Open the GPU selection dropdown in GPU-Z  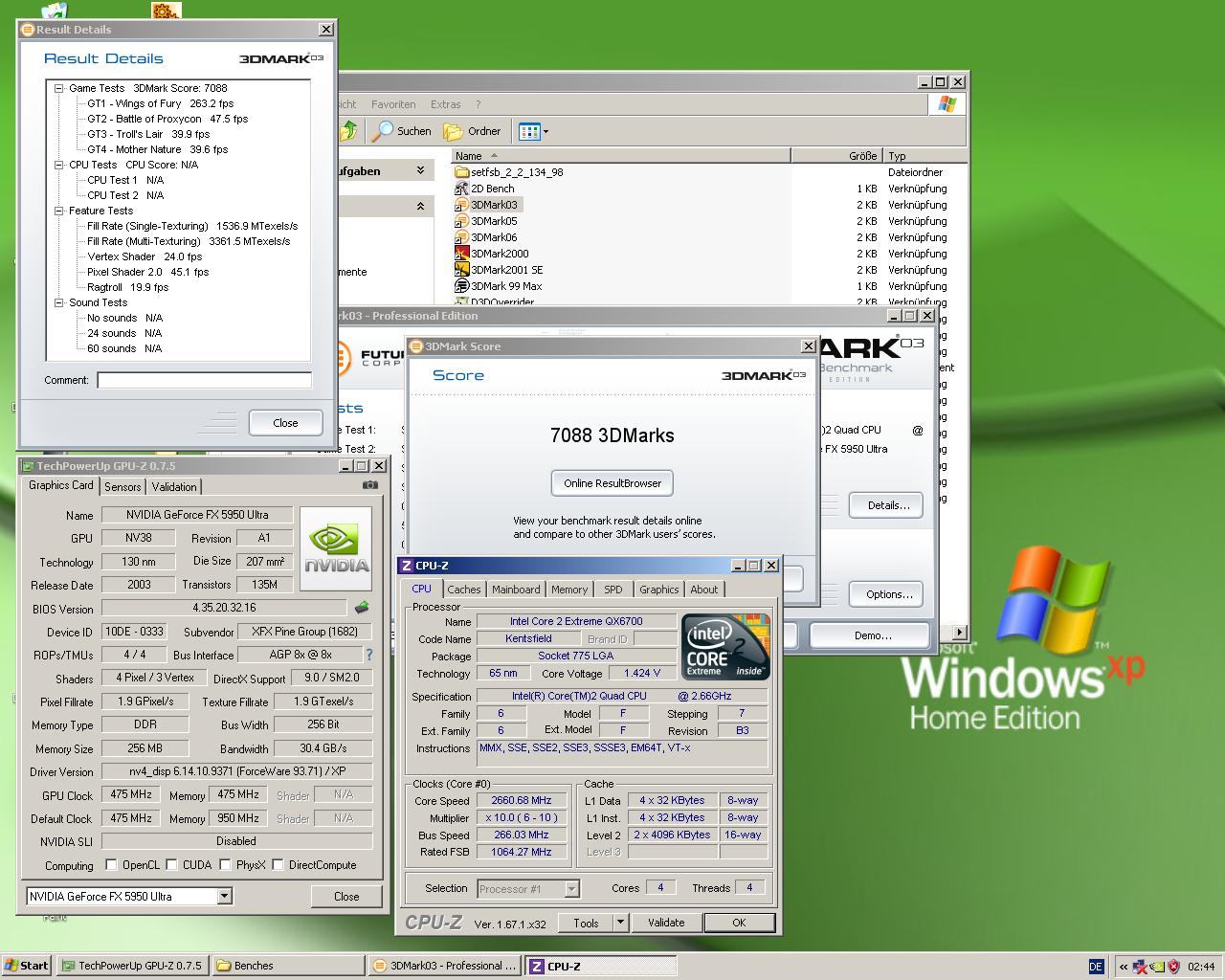coord(224,897)
